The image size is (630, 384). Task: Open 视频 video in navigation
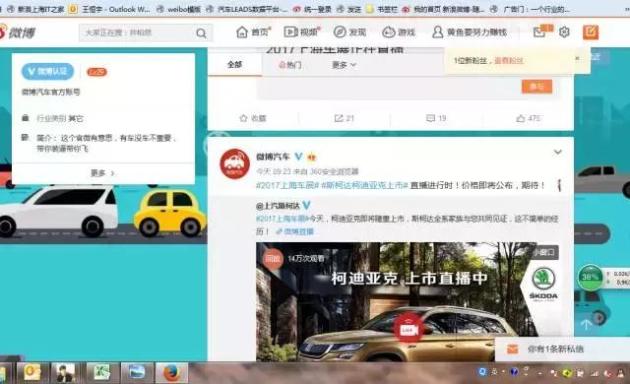pos(302,32)
